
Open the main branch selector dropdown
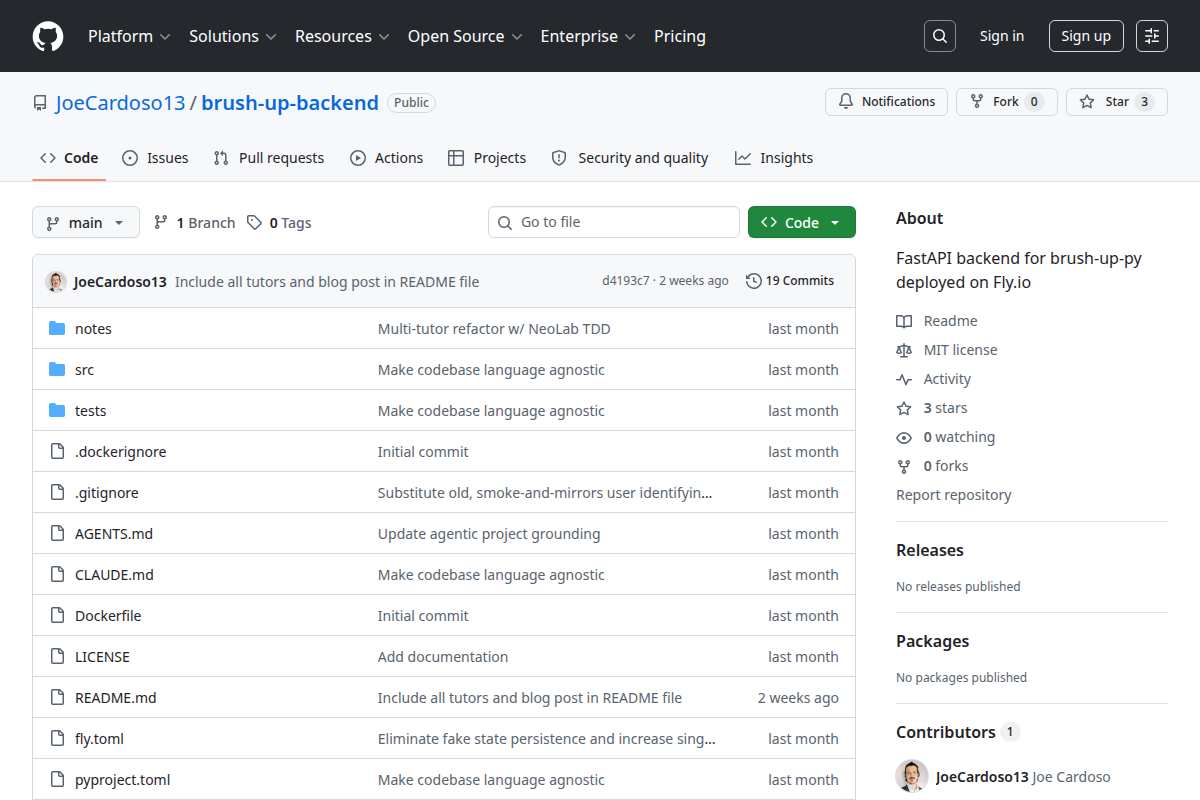[x=86, y=222]
